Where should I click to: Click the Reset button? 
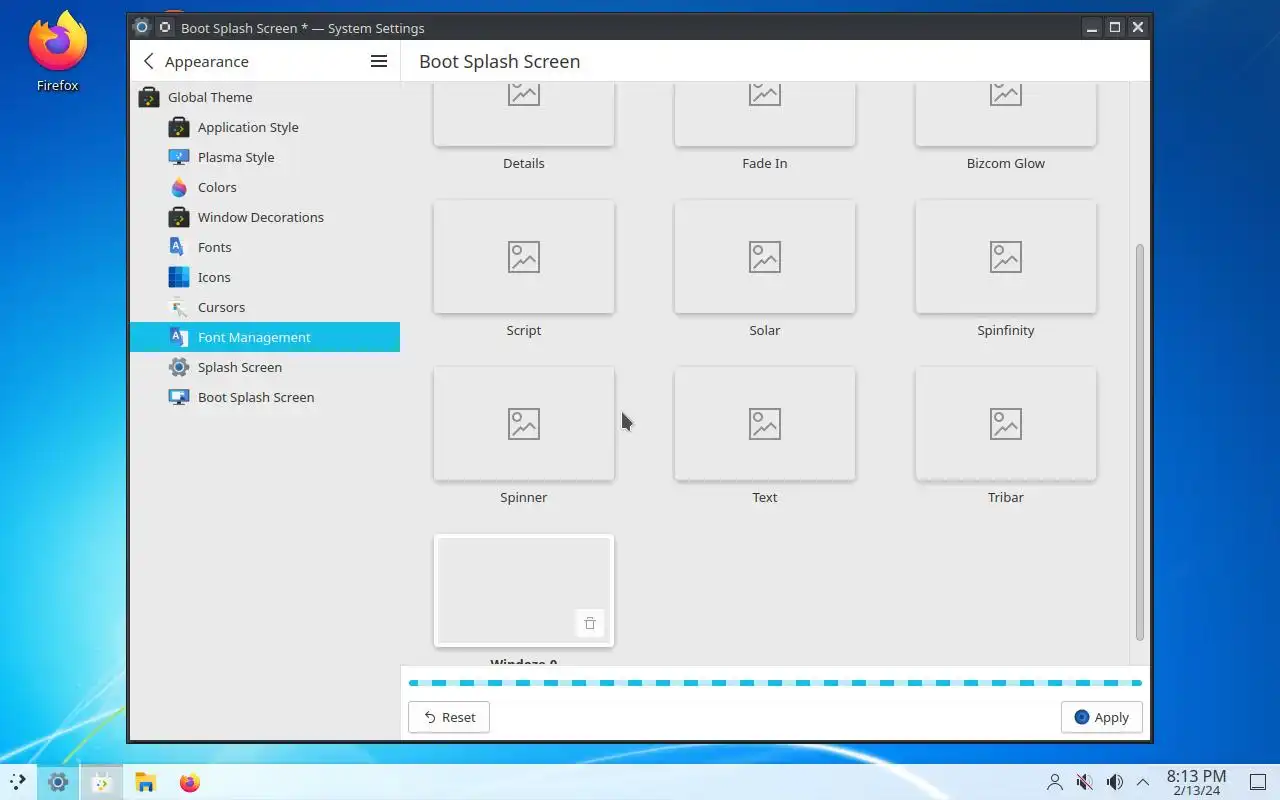pyautogui.click(x=449, y=717)
